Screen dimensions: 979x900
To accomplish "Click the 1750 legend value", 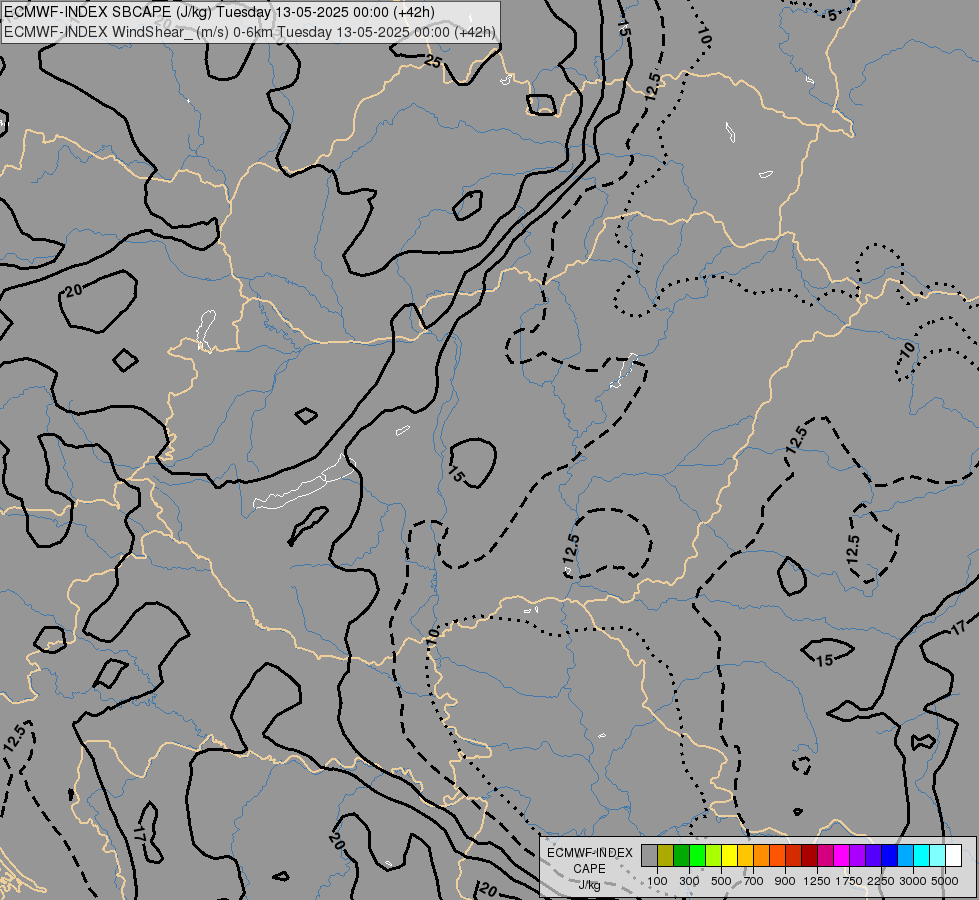I will tap(849, 881).
